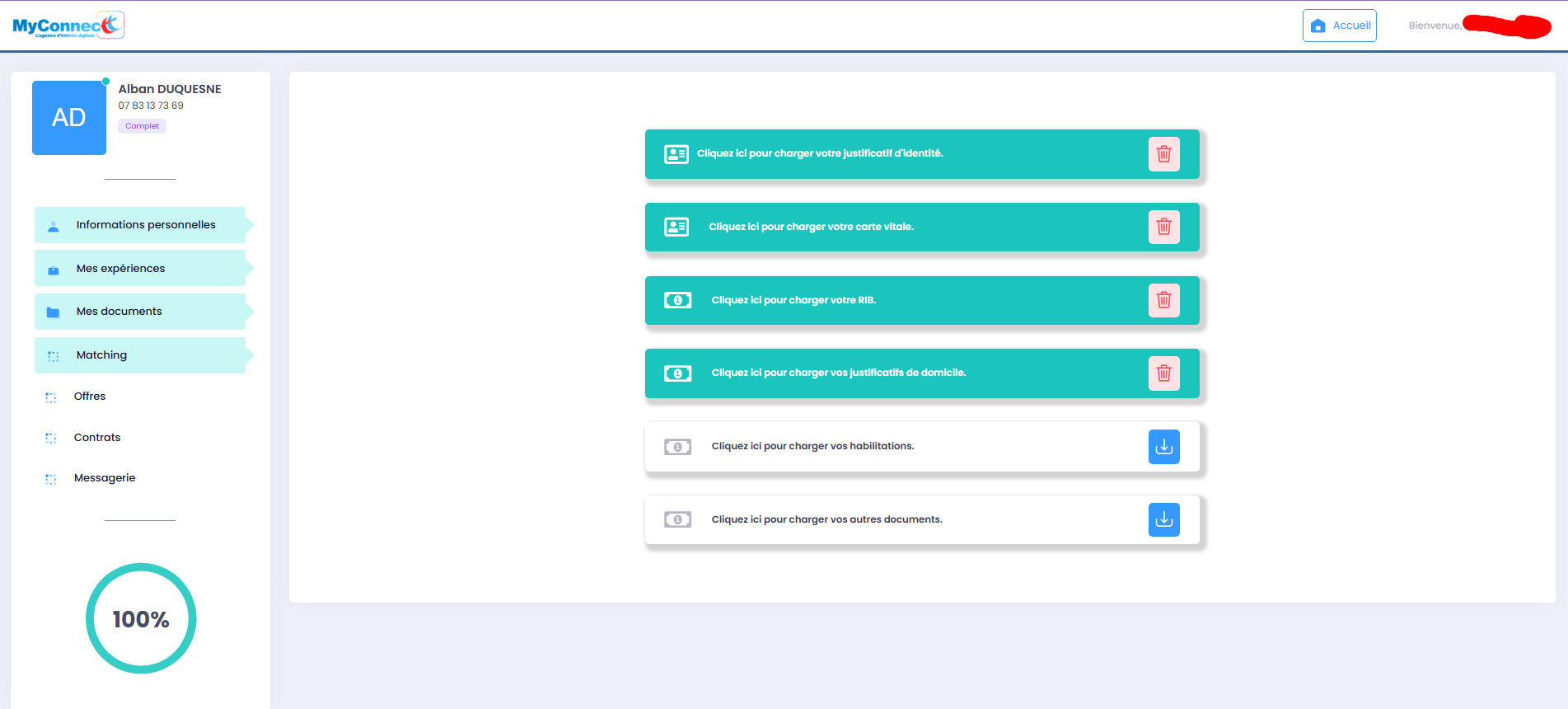The height and width of the screenshot is (709, 1568).
Task: Click upload icon for autres documents
Action: [1163, 519]
